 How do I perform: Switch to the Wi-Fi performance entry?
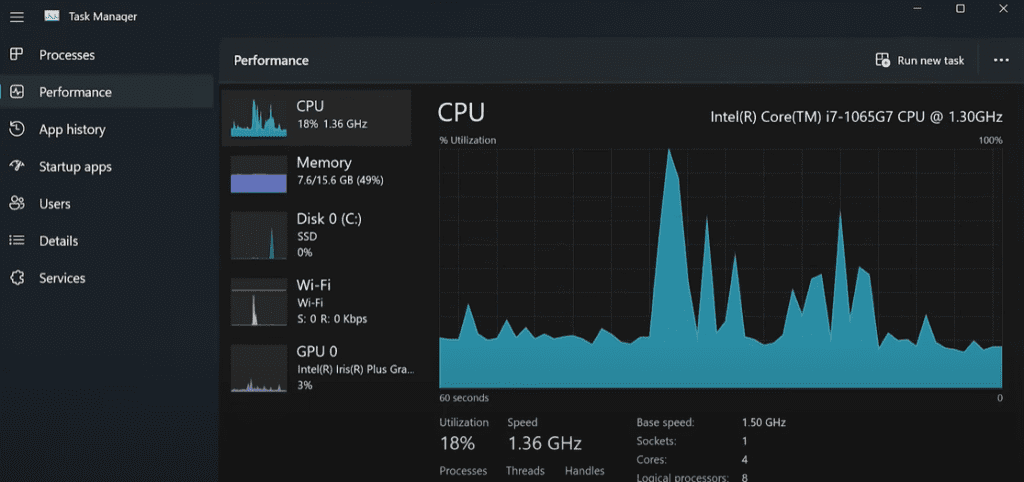(320, 302)
